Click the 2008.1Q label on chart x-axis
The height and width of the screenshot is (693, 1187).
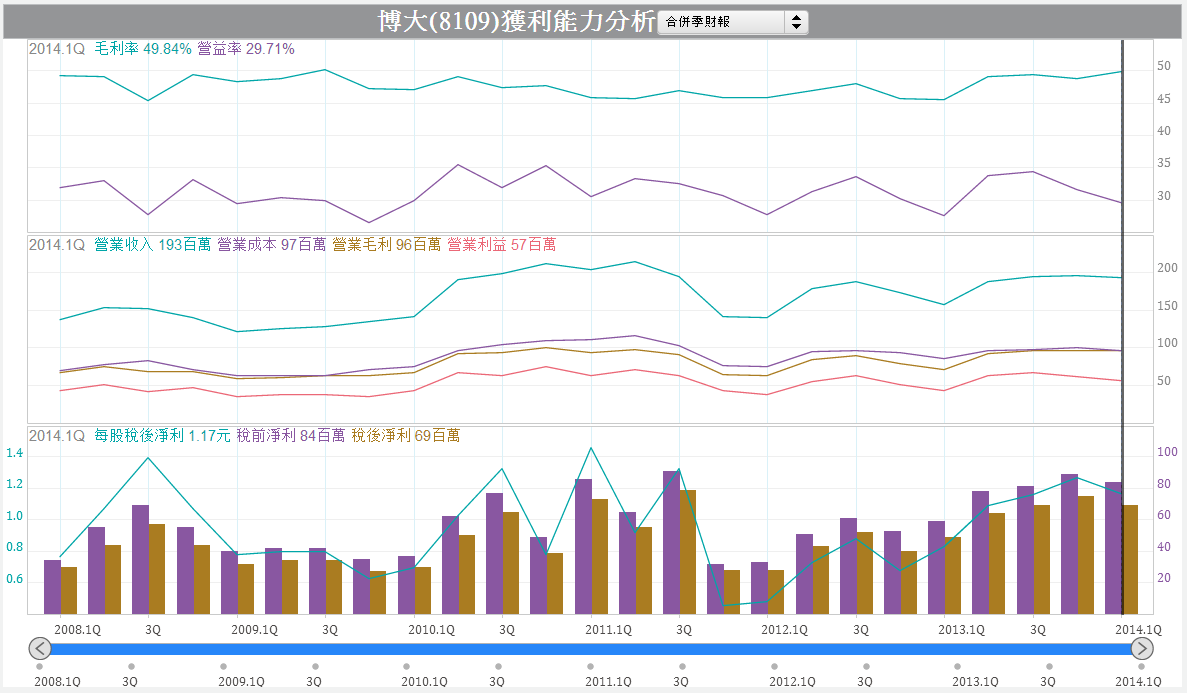77,629
